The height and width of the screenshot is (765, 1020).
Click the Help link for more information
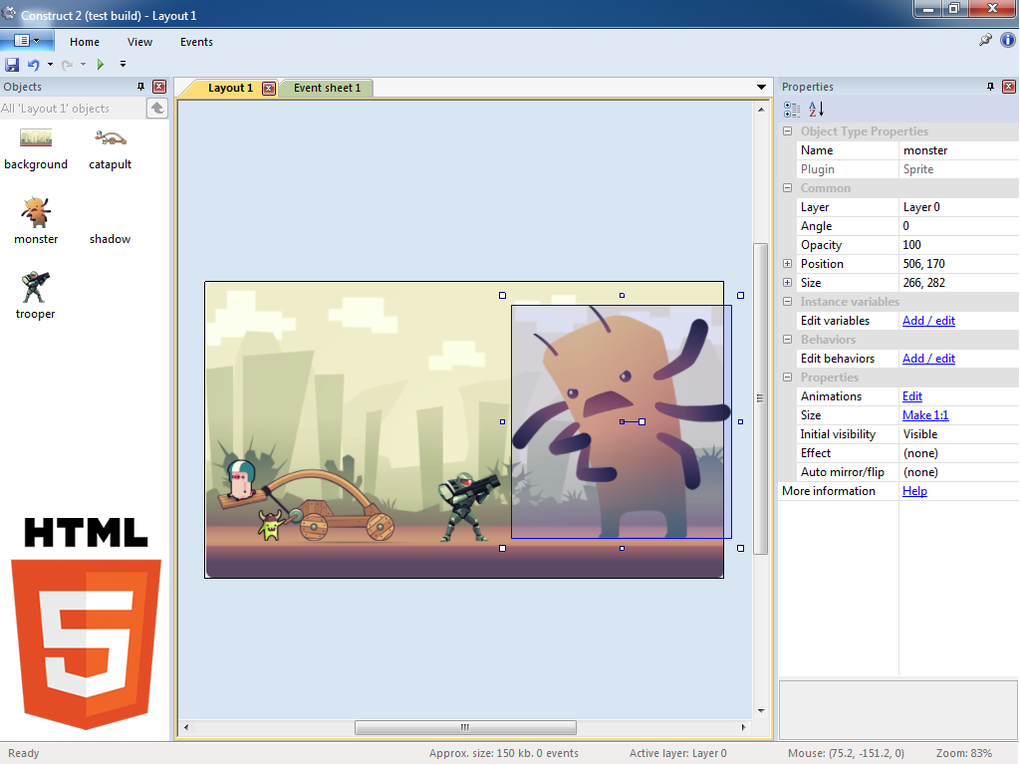coord(914,490)
